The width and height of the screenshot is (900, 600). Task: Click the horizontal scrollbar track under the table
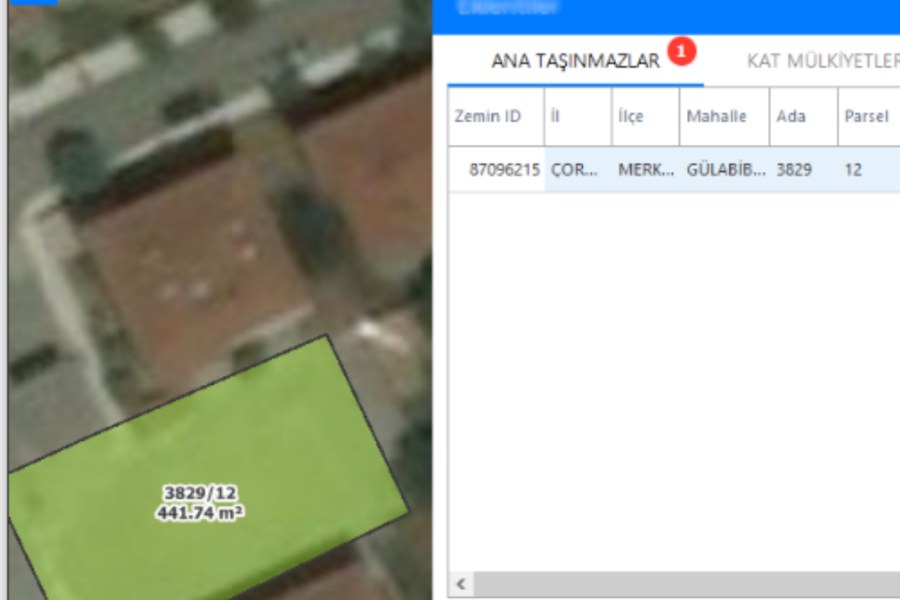pyautogui.click(x=686, y=584)
